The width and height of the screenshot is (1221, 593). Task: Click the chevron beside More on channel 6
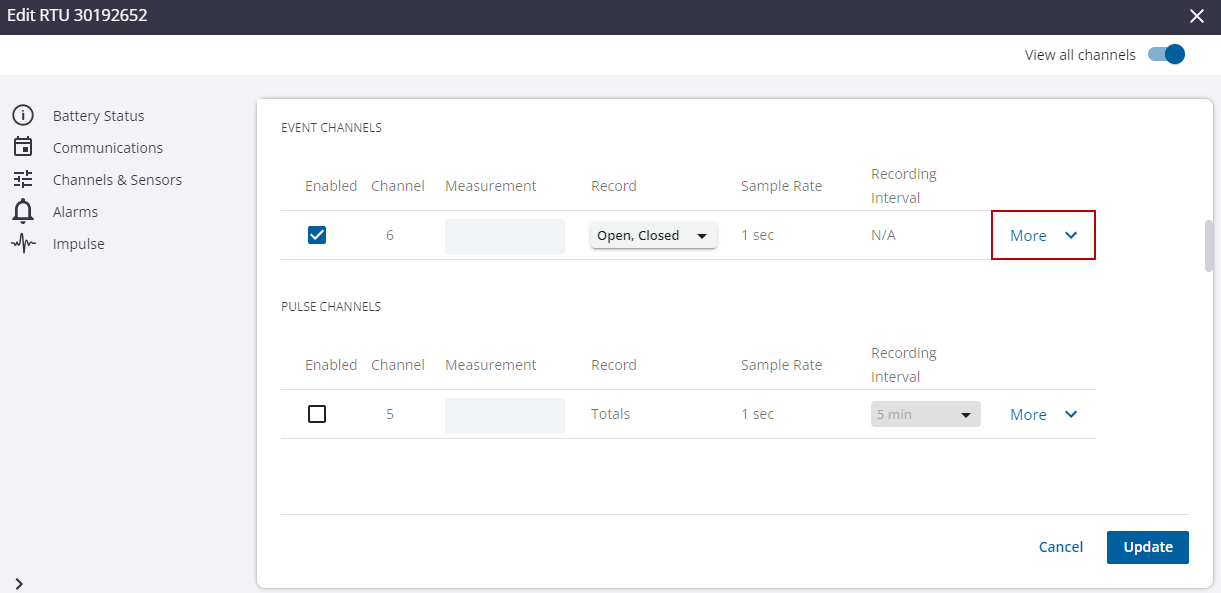1071,236
